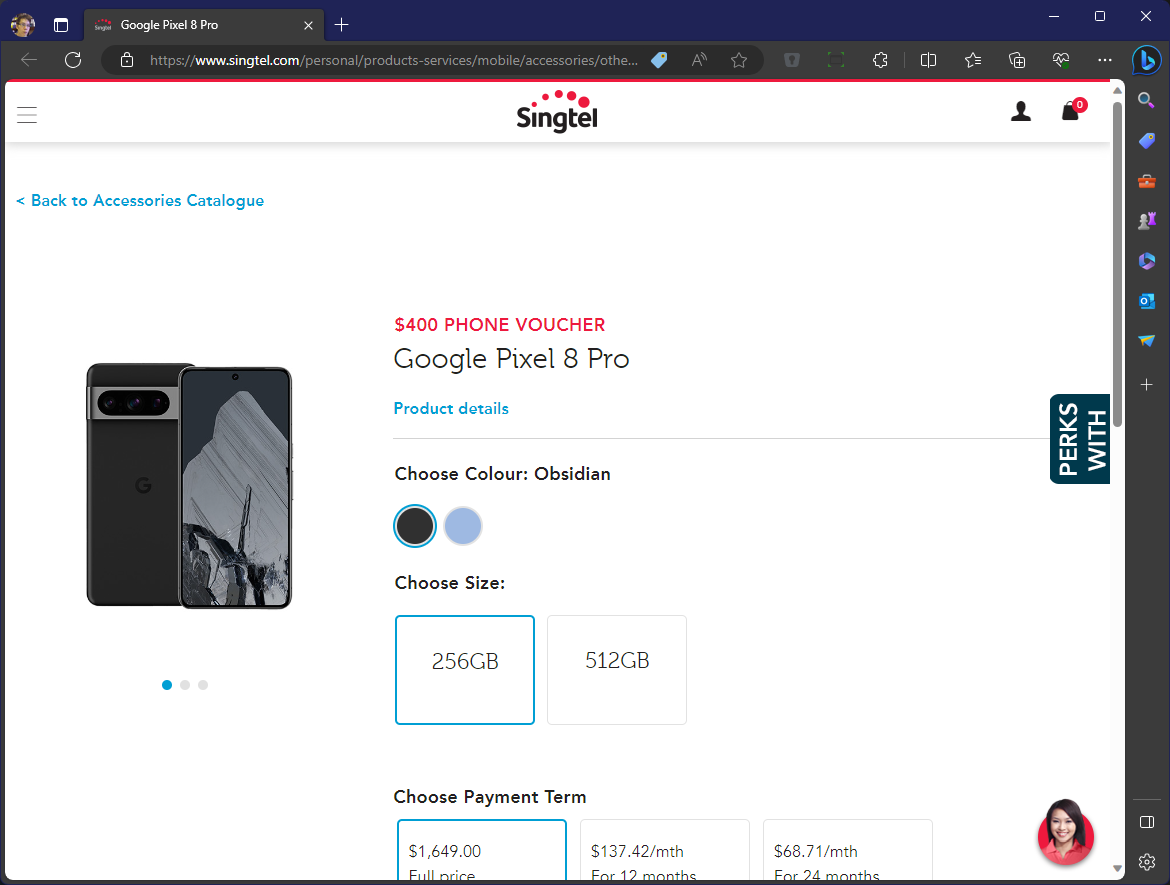1170x885 pixels.
Task: Switch to the Google Pixel 8 Pro tab
Action: [195, 24]
